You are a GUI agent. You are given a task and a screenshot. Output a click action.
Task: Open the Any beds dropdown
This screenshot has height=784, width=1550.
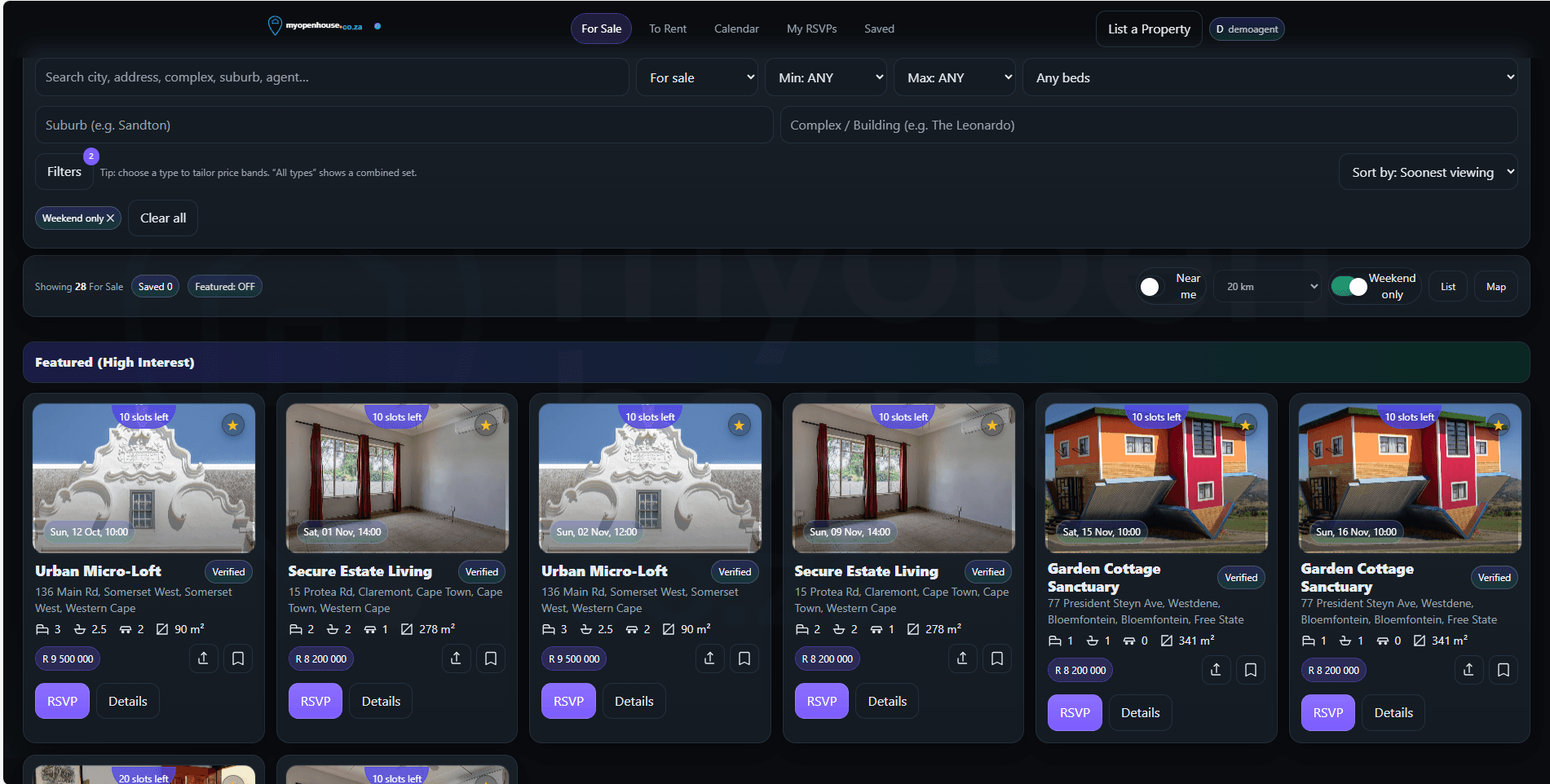pyautogui.click(x=1270, y=77)
